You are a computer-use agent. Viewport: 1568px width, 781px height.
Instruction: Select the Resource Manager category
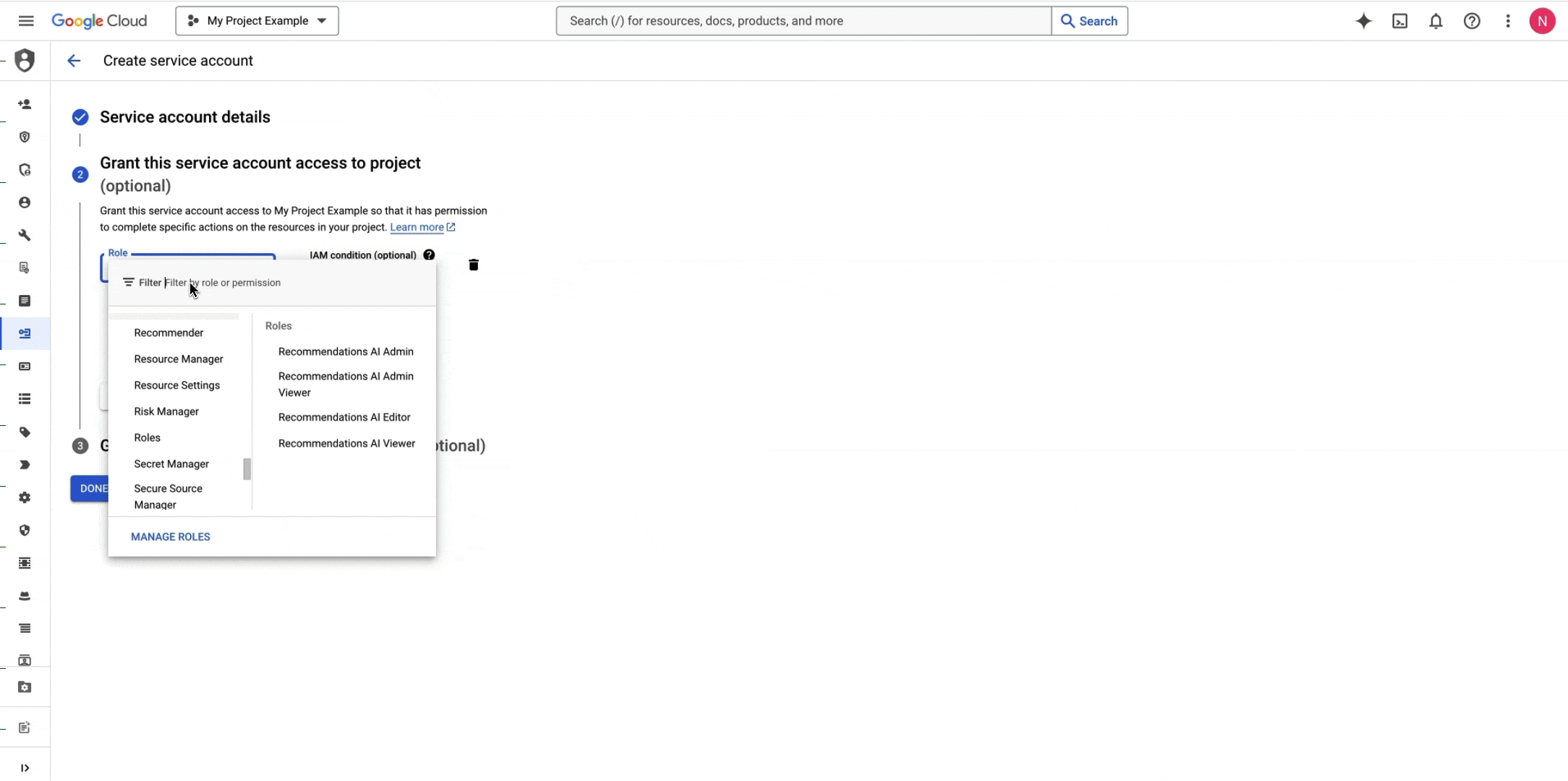coord(179,359)
